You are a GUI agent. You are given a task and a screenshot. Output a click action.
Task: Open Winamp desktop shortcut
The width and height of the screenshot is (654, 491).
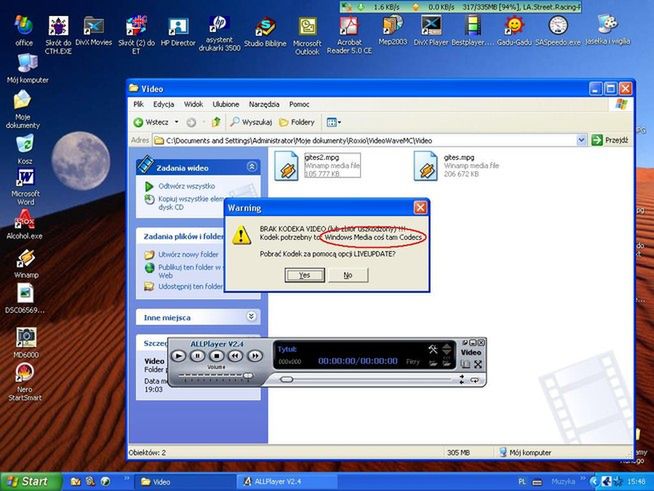[26, 264]
